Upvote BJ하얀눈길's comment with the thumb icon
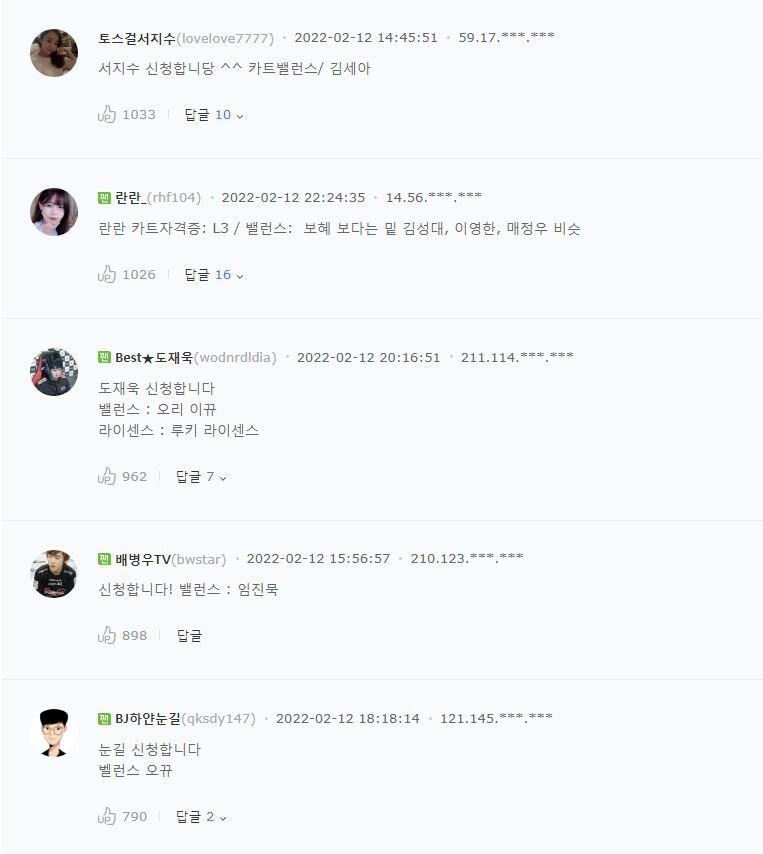Image resolution: width=763 pixels, height=854 pixels. coord(107,816)
